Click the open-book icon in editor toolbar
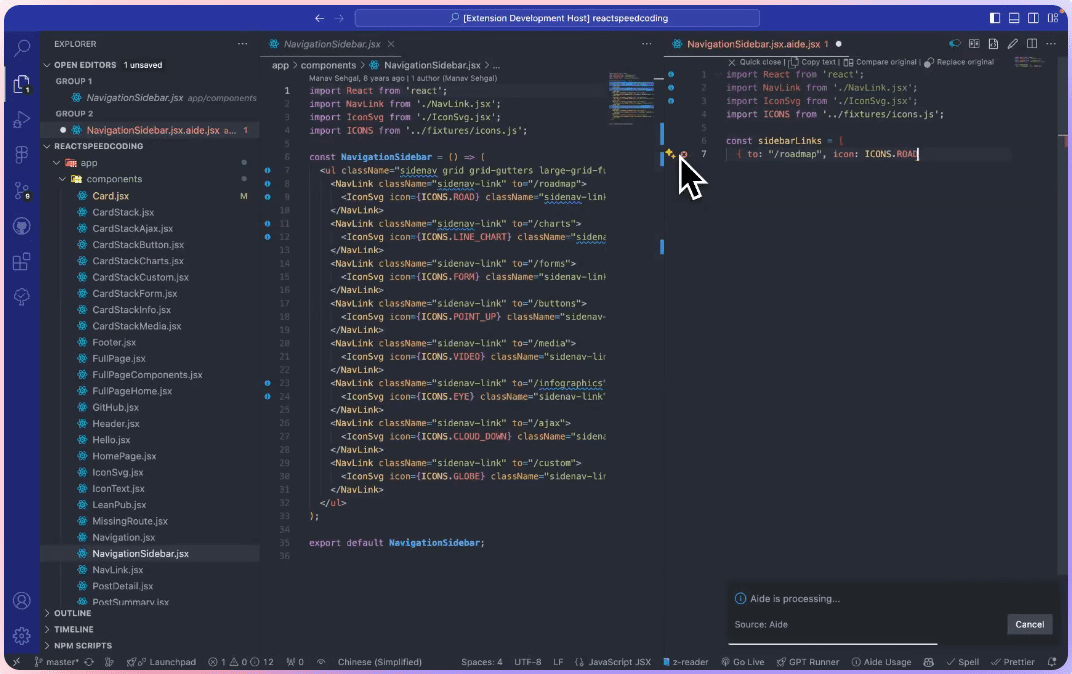The width and height of the screenshot is (1072, 674). click(x=974, y=44)
